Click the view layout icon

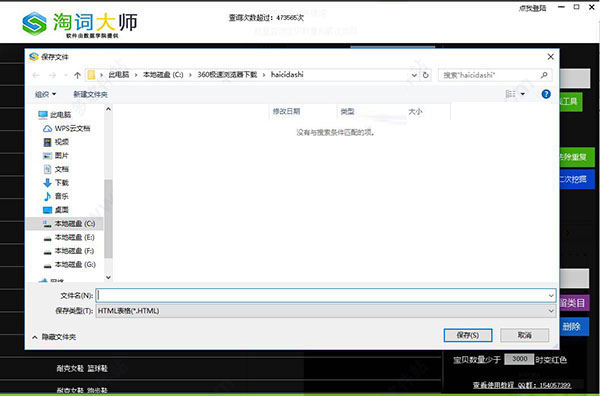510,94
